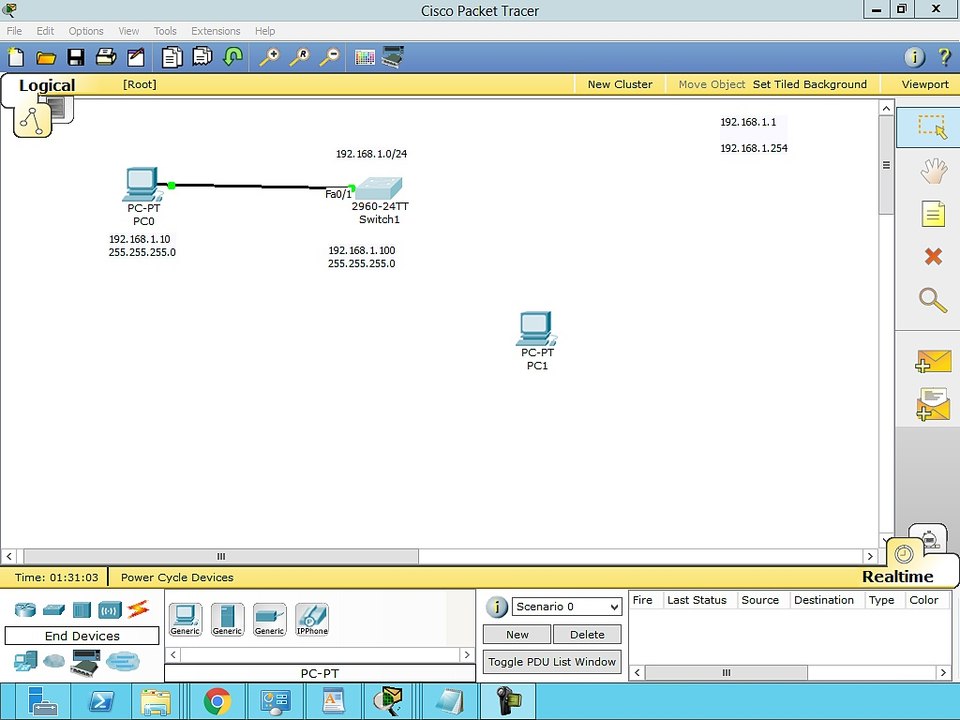Click the New Cluster button
Screen dimensions: 960x720
coord(620,84)
